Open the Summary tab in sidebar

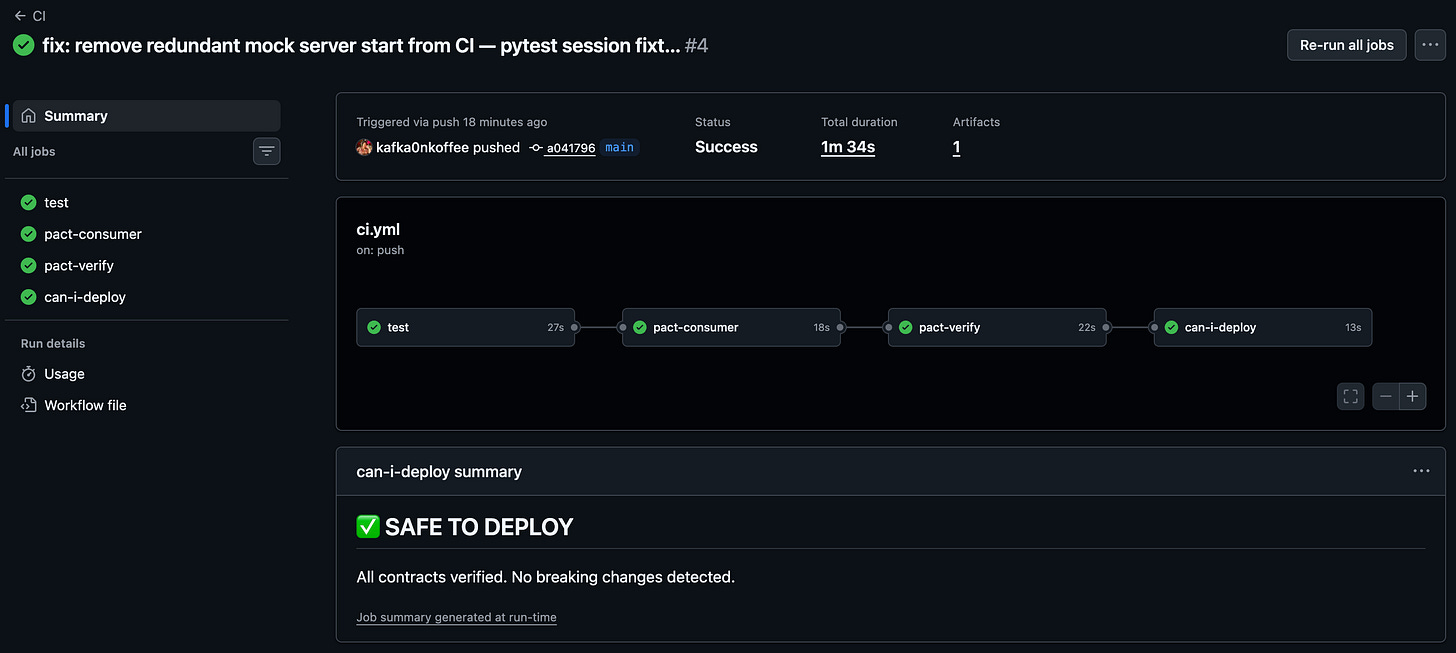click(147, 116)
